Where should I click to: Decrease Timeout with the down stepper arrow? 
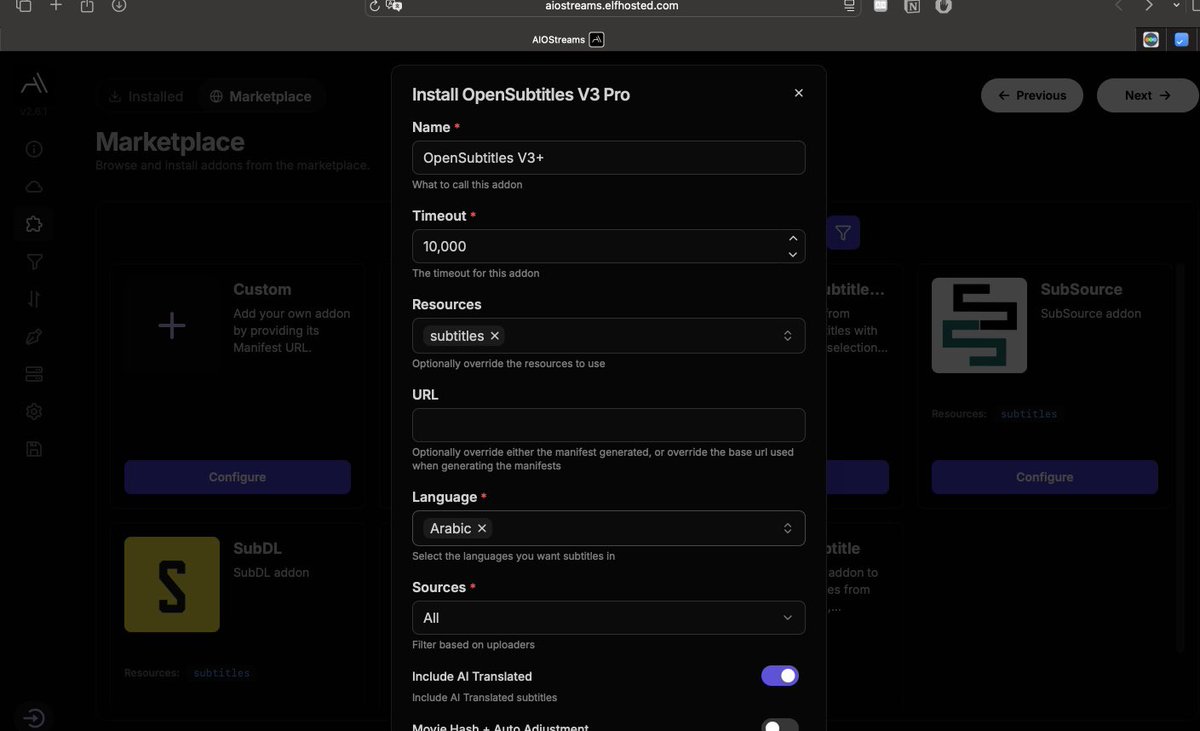pos(793,254)
